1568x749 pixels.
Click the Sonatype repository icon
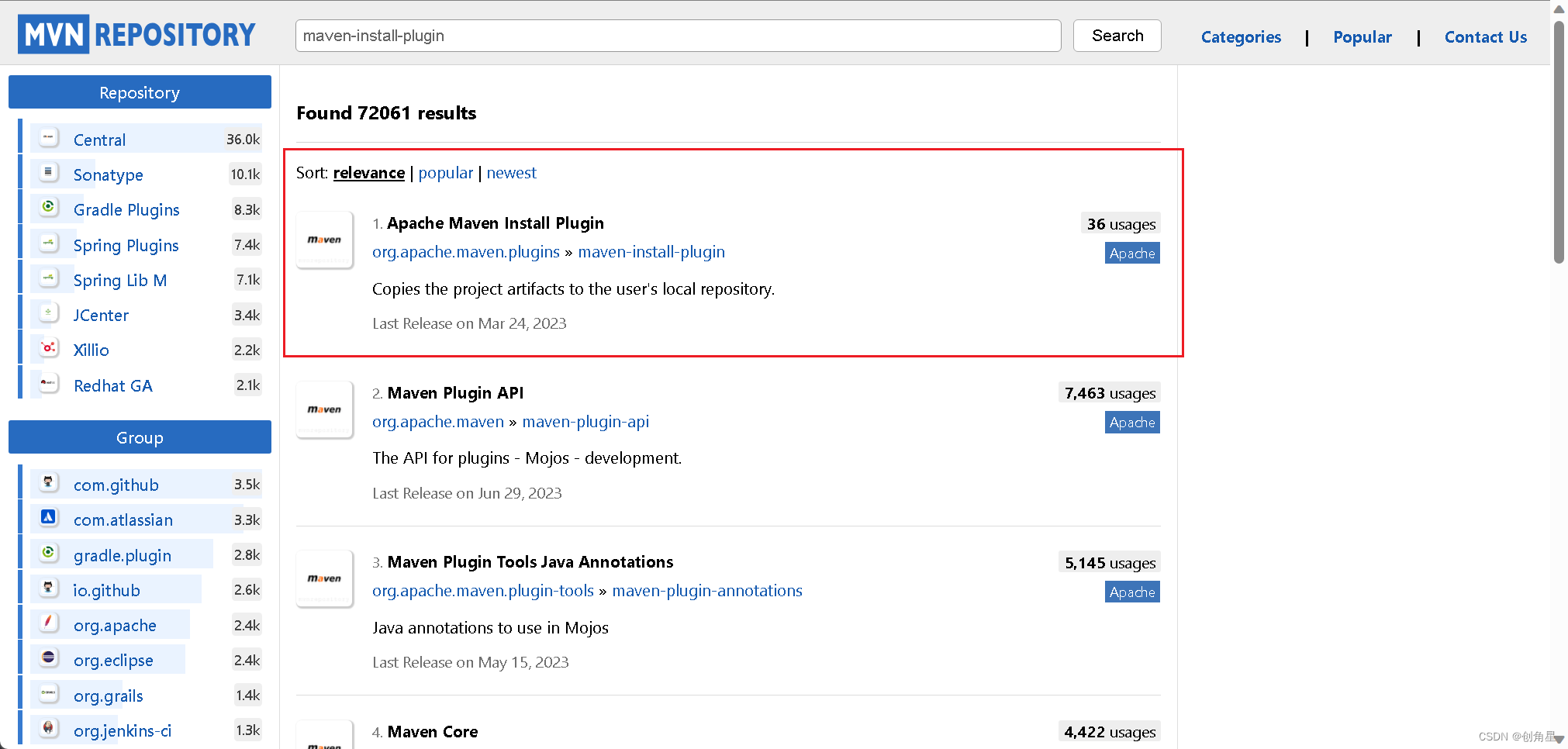(x=47, y=173)
